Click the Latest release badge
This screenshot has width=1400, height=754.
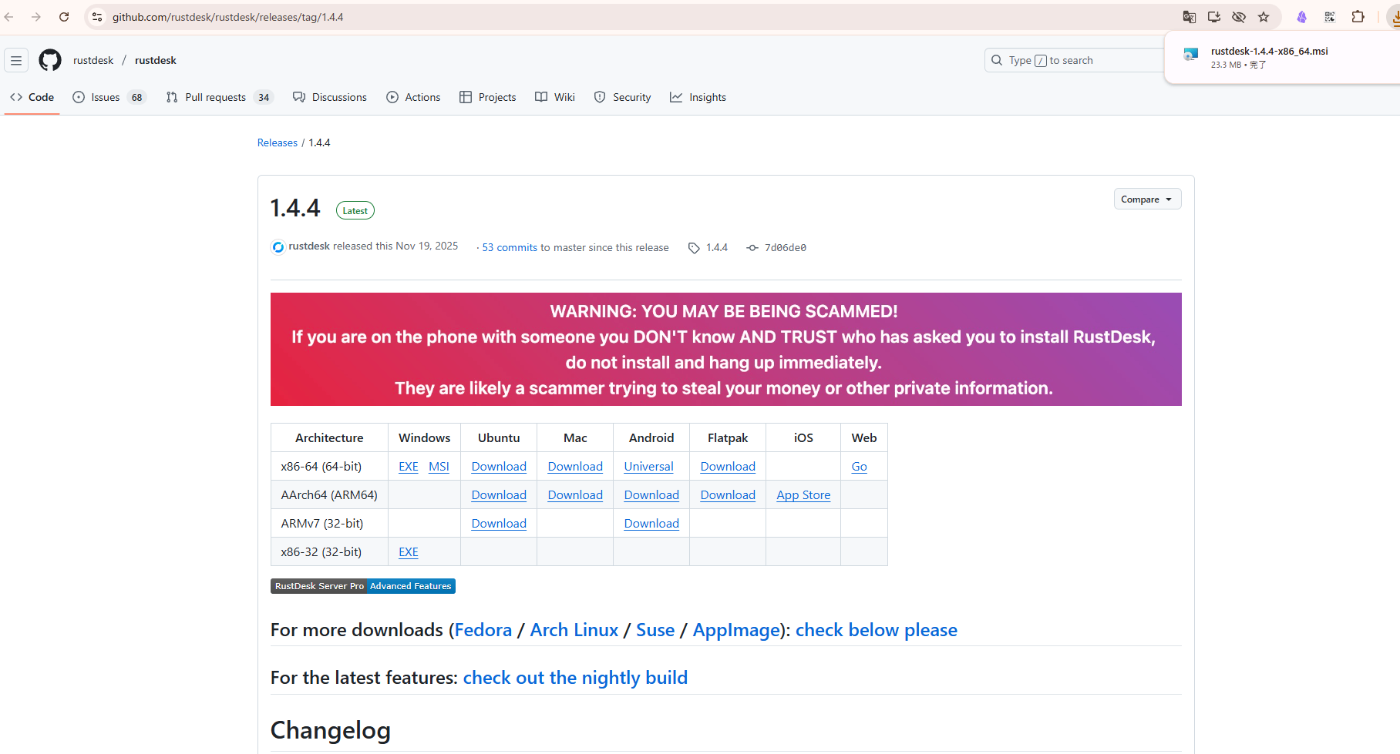(x=355, y=211)
